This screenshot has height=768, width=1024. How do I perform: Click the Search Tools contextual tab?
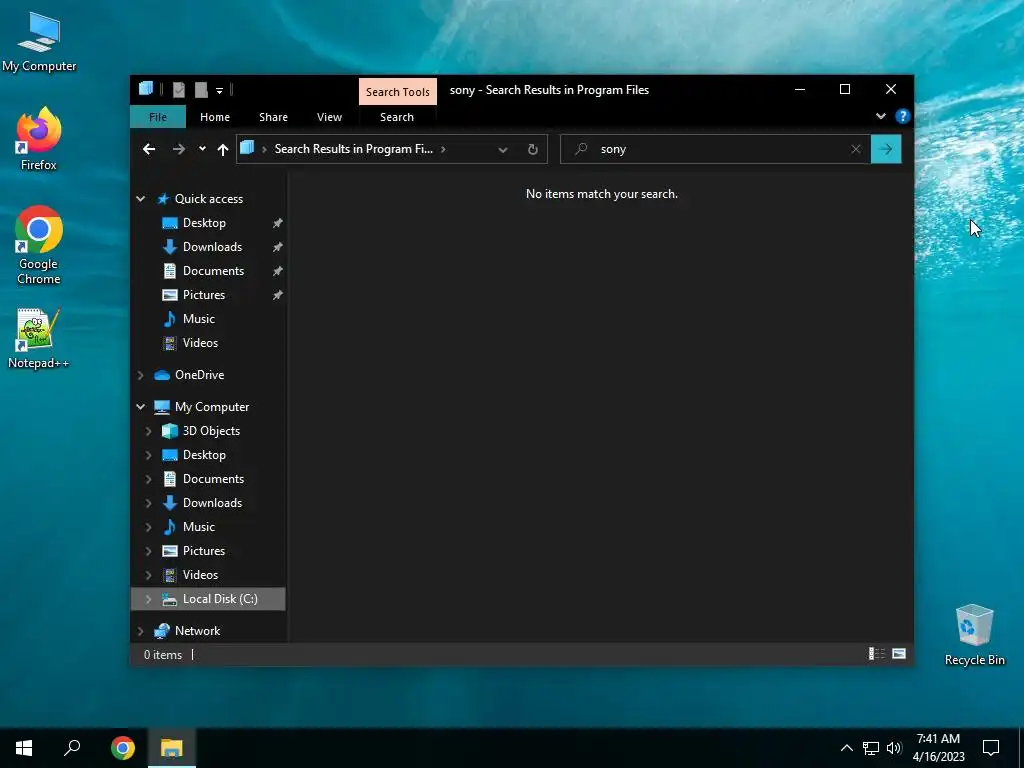pyautogui.click(x=398, y=91)
